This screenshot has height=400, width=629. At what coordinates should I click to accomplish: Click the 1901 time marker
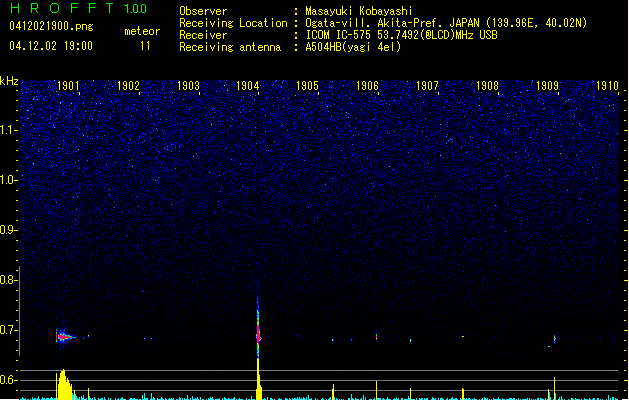click(x=69, y=87)
